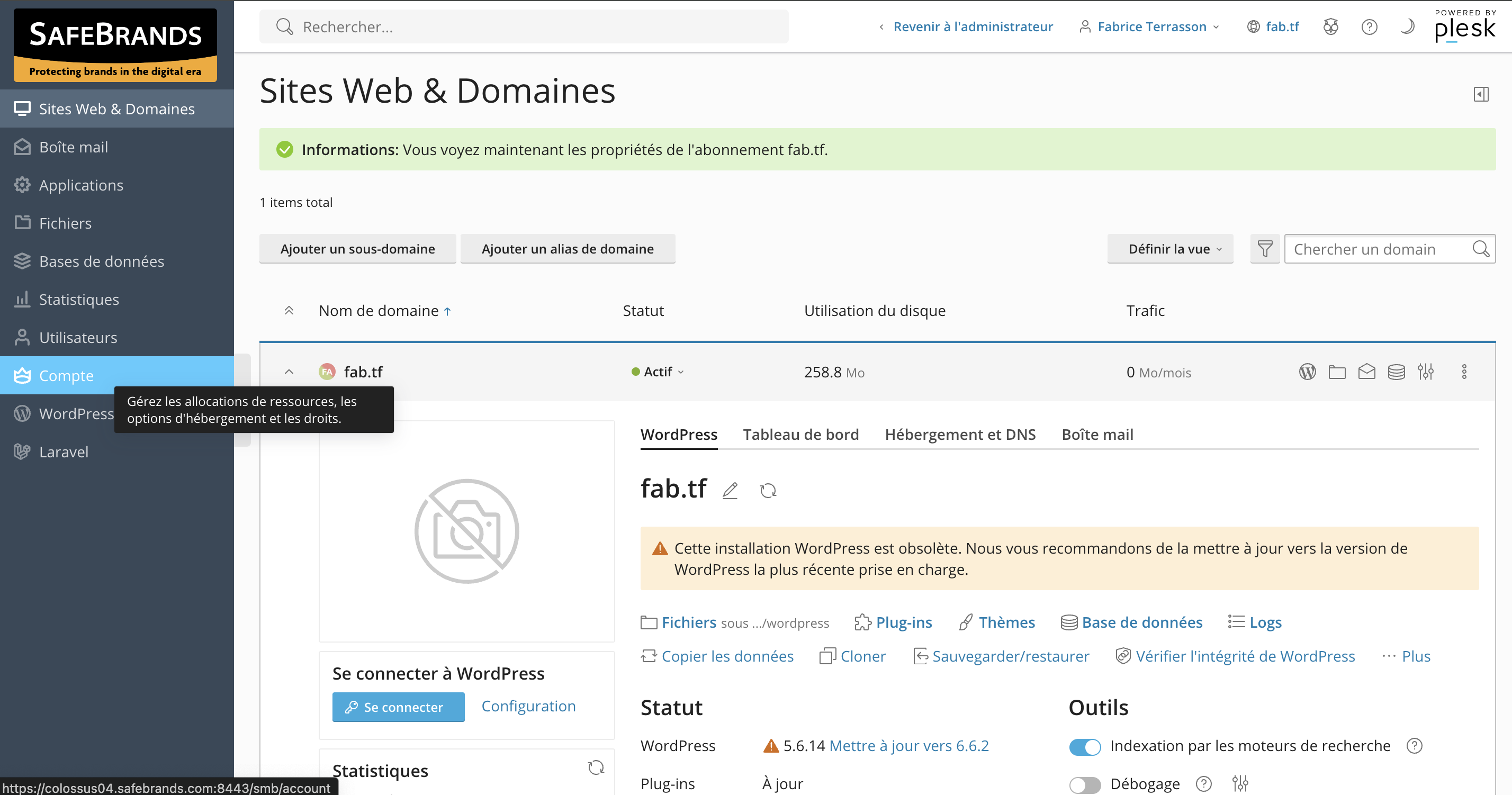Open the database icon in fab.tf row

tap(1397, 372)
